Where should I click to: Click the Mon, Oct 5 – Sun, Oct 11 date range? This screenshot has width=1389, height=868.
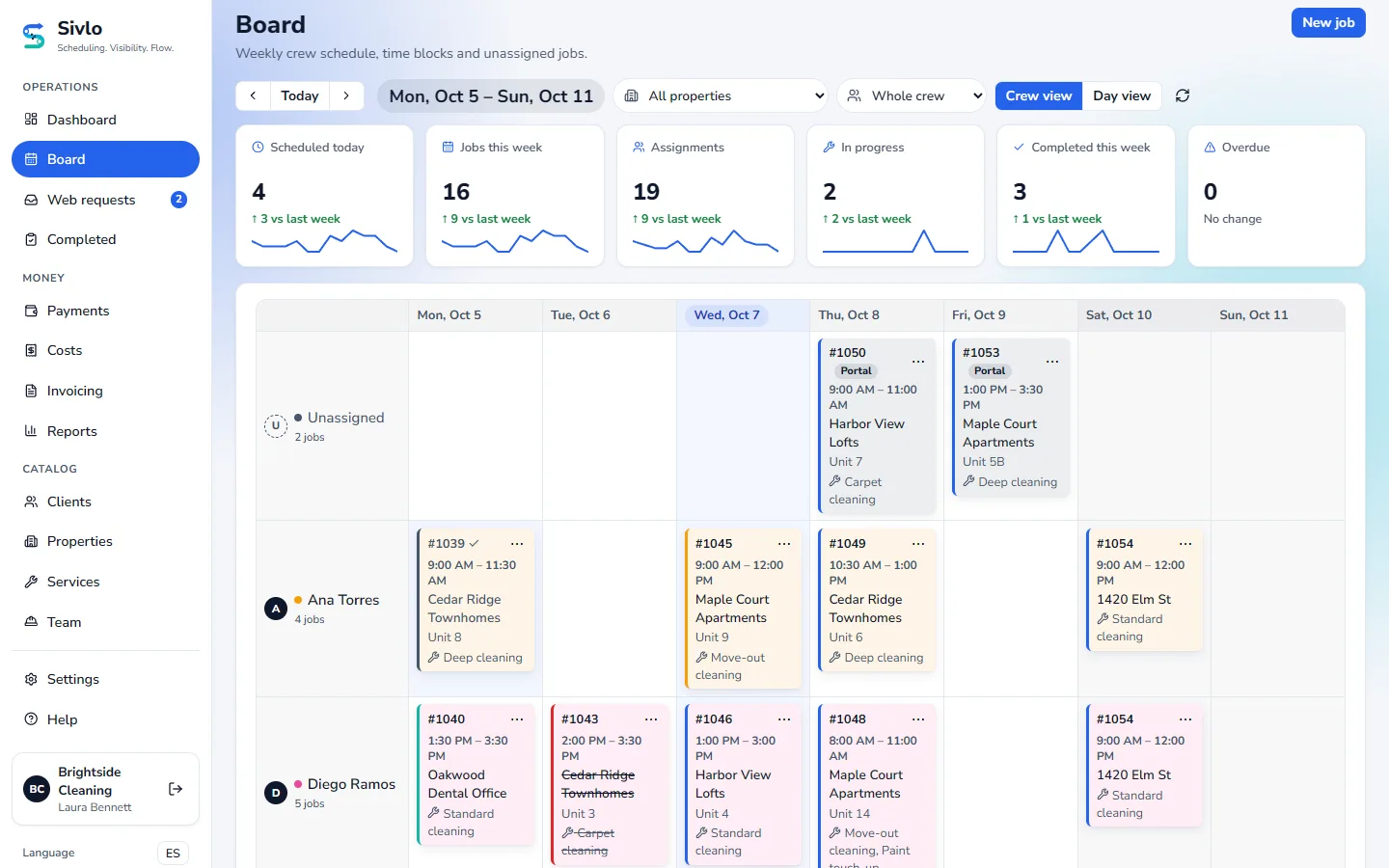click(x=491, y=95)
